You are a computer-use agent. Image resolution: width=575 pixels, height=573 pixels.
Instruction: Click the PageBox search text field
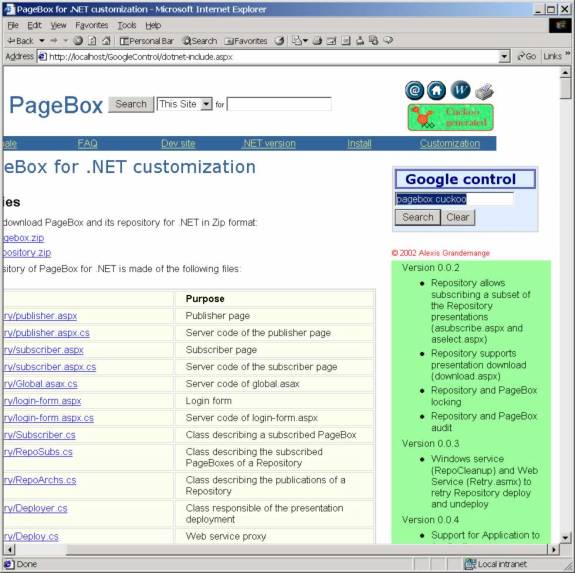pos(279,104)
